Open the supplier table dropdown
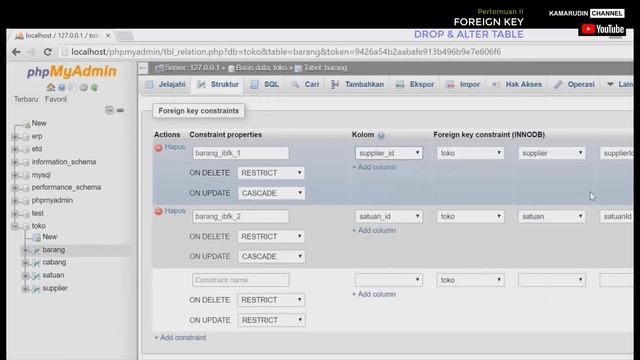640x360 pixels. 552,153
